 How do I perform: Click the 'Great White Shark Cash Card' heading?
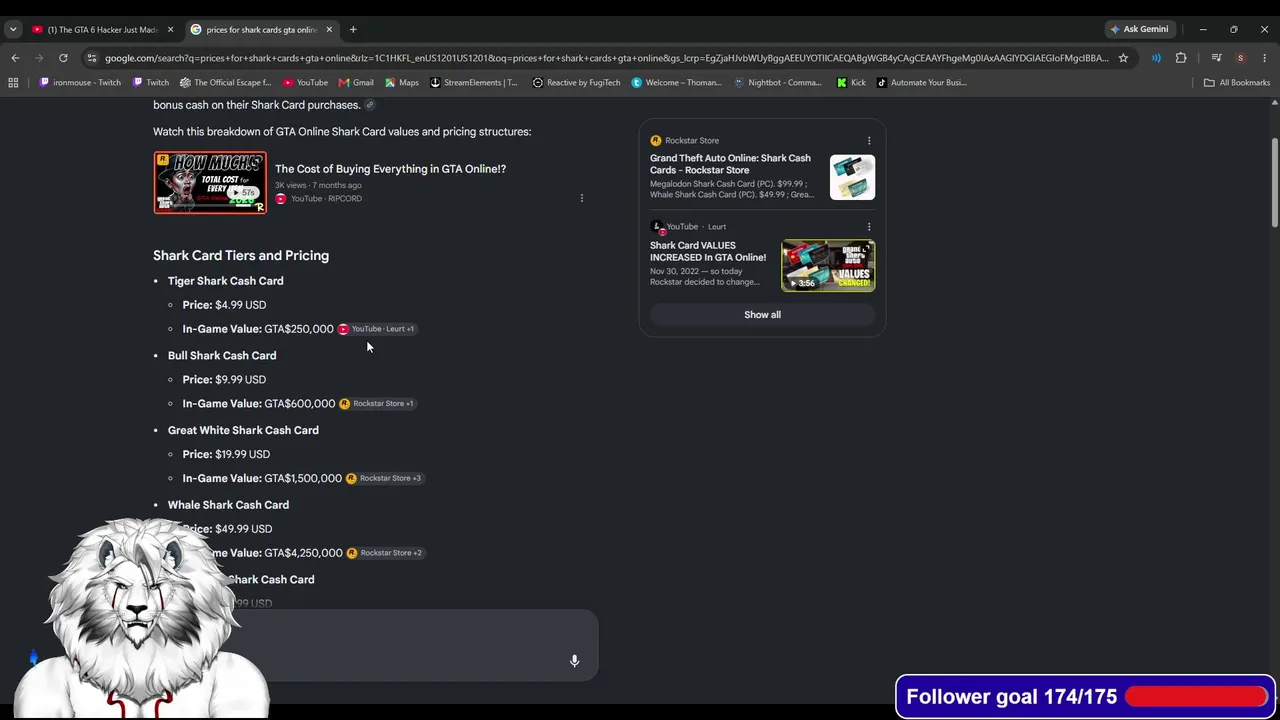coord(243,430)
